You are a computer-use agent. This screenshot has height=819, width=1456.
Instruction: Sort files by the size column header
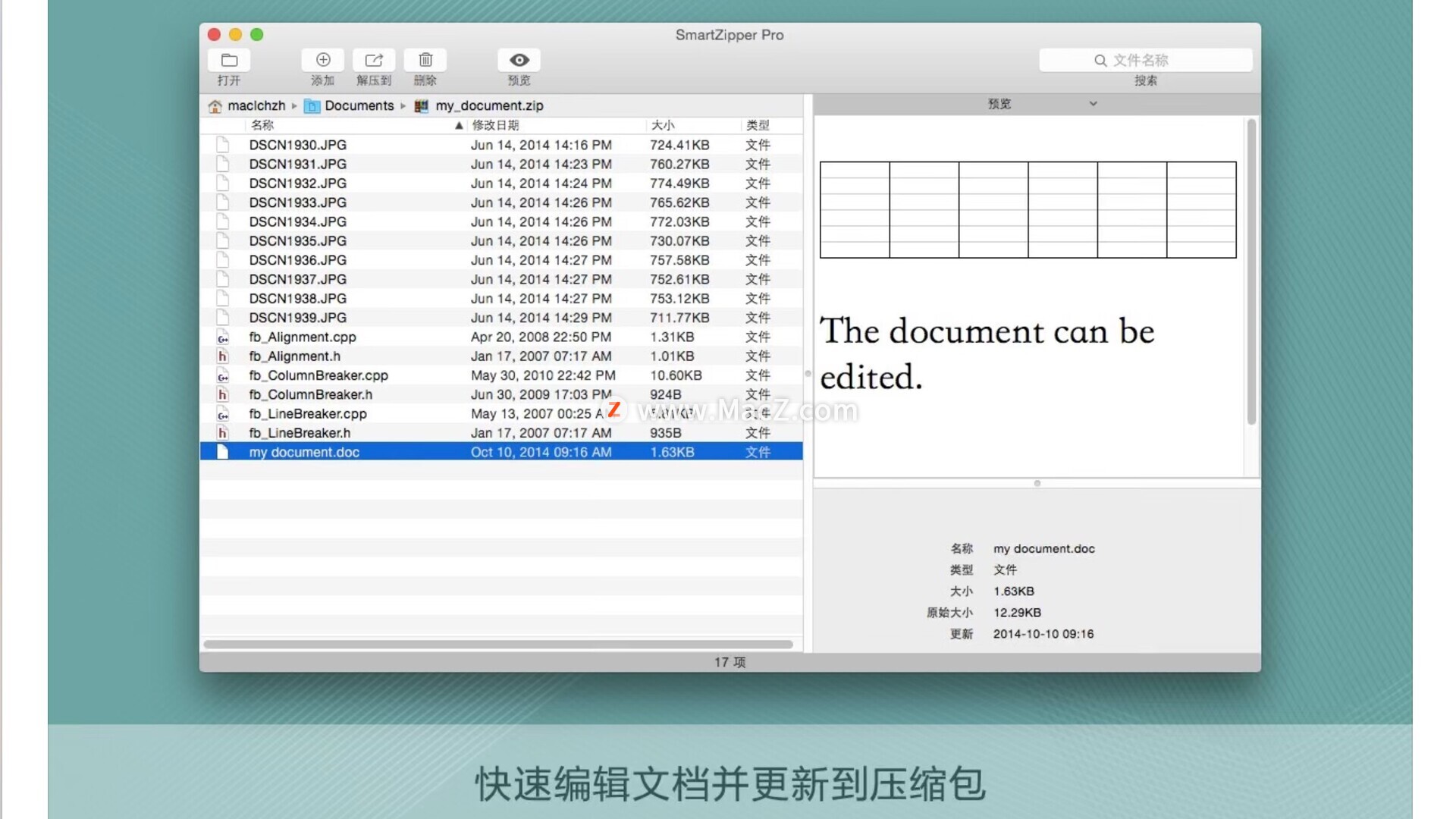click(663, 126)
